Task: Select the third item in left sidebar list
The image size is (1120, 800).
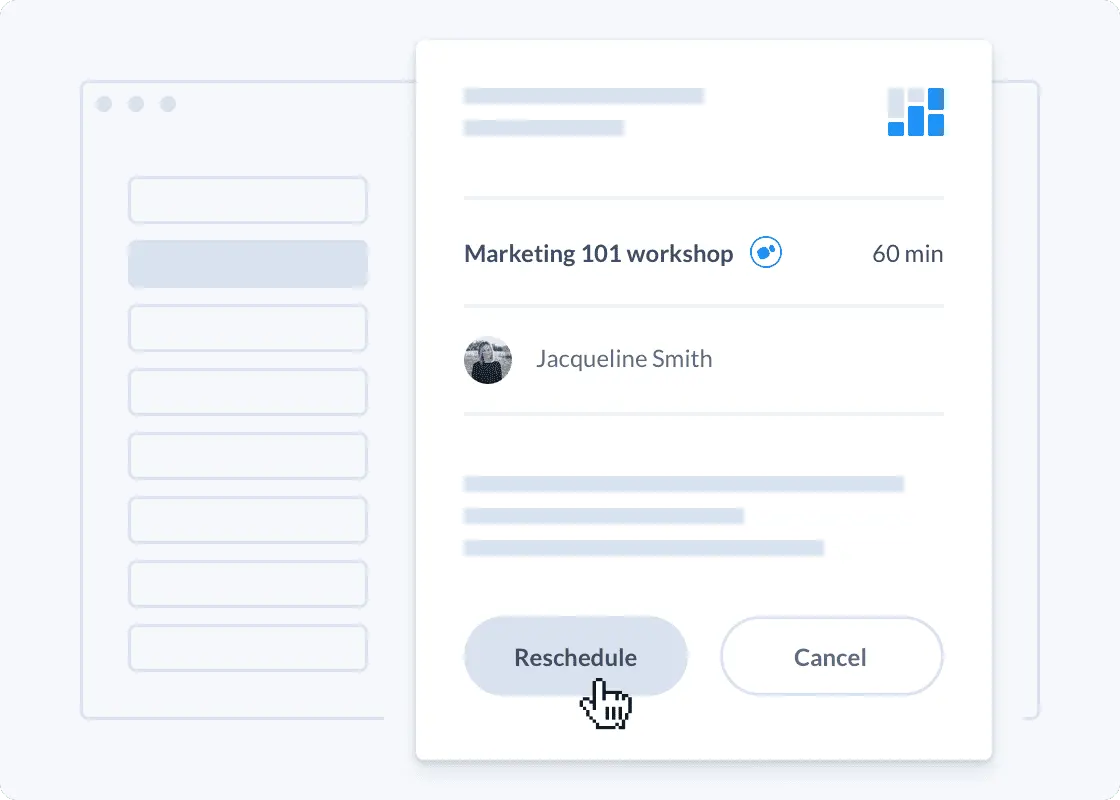Action: (248, 328)
